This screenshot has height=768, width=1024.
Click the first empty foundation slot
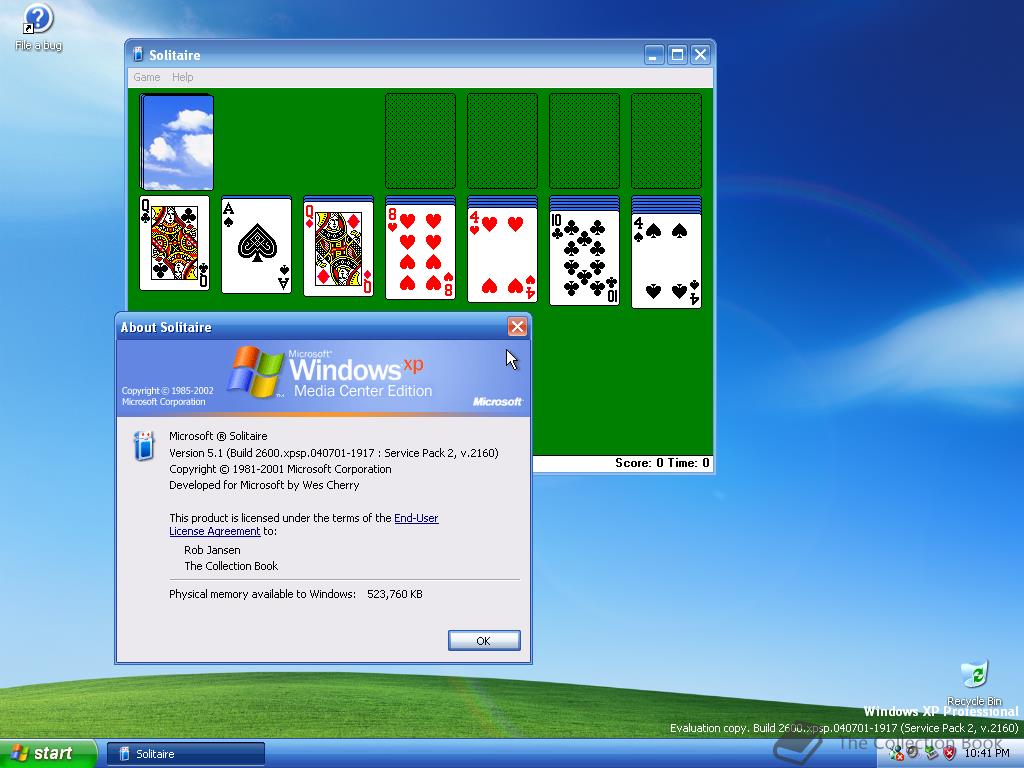[421, 140]
